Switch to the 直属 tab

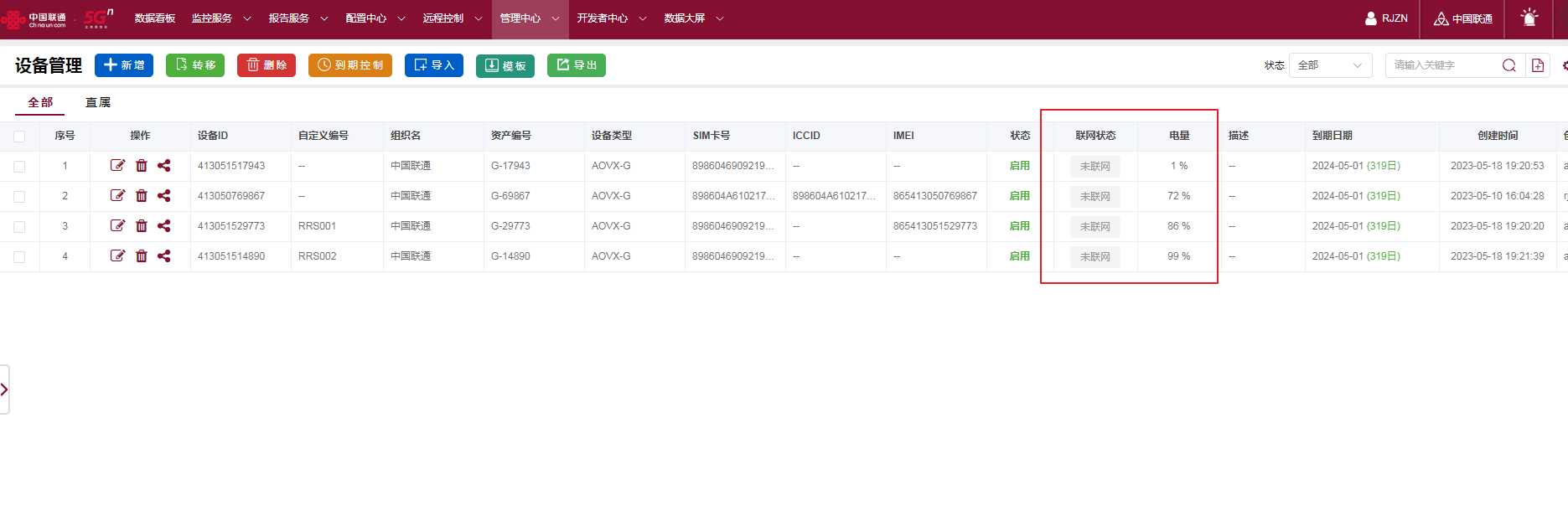pos(98,102)
